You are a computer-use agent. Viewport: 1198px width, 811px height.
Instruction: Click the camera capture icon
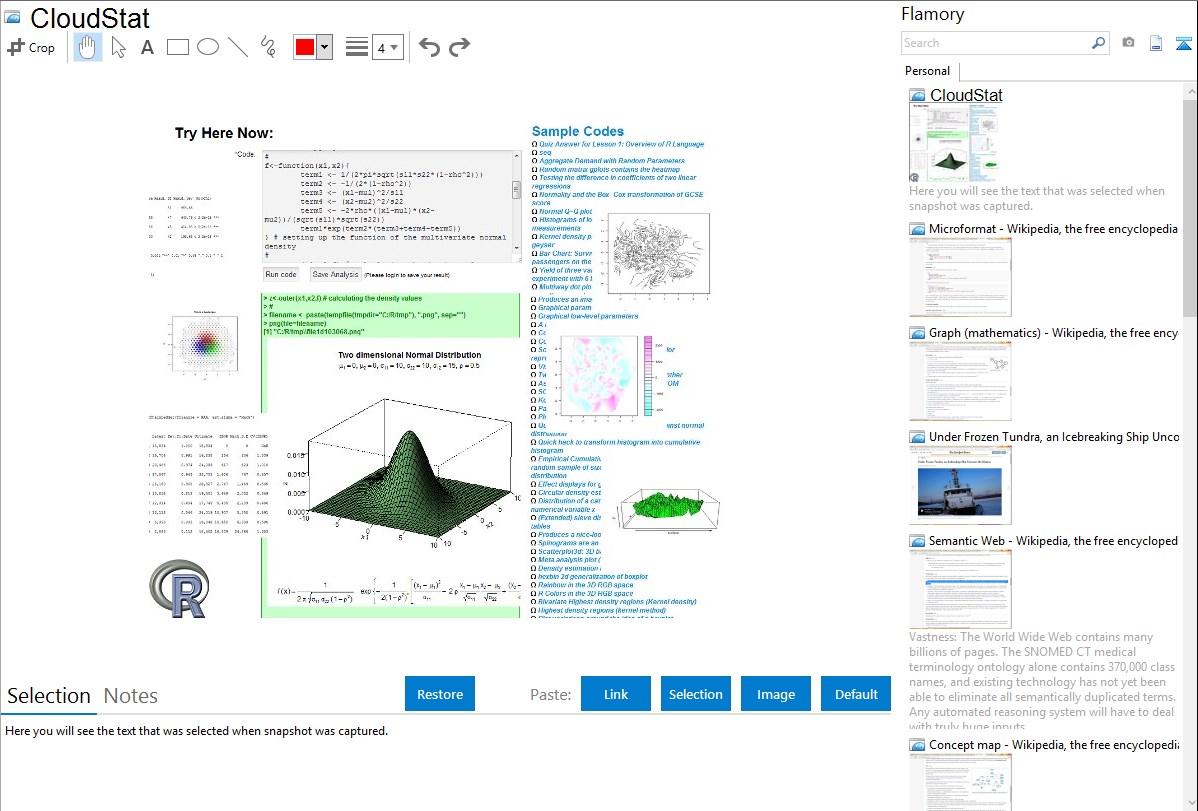coord(1128,43)
